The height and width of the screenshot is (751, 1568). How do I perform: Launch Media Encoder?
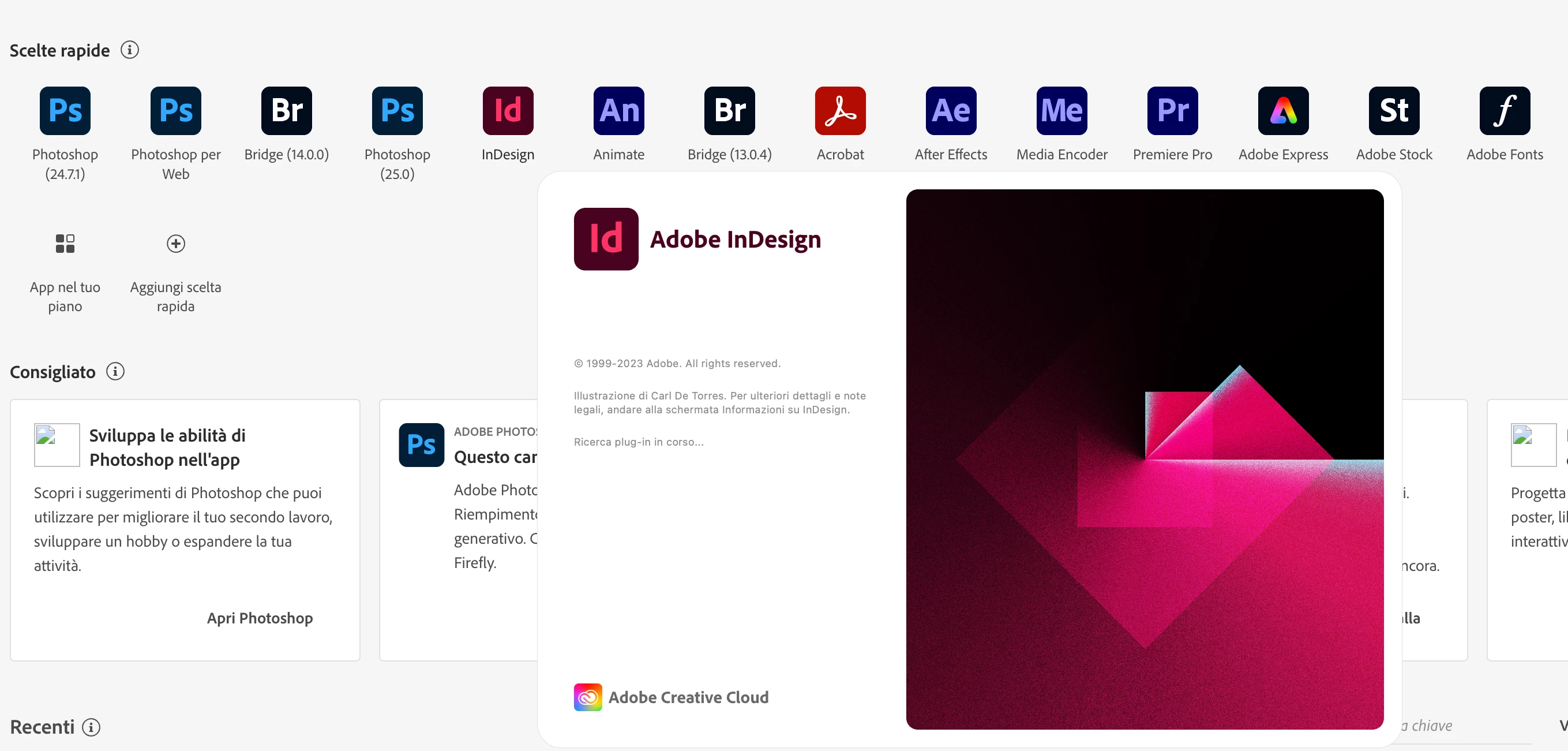coord(1061,110)
